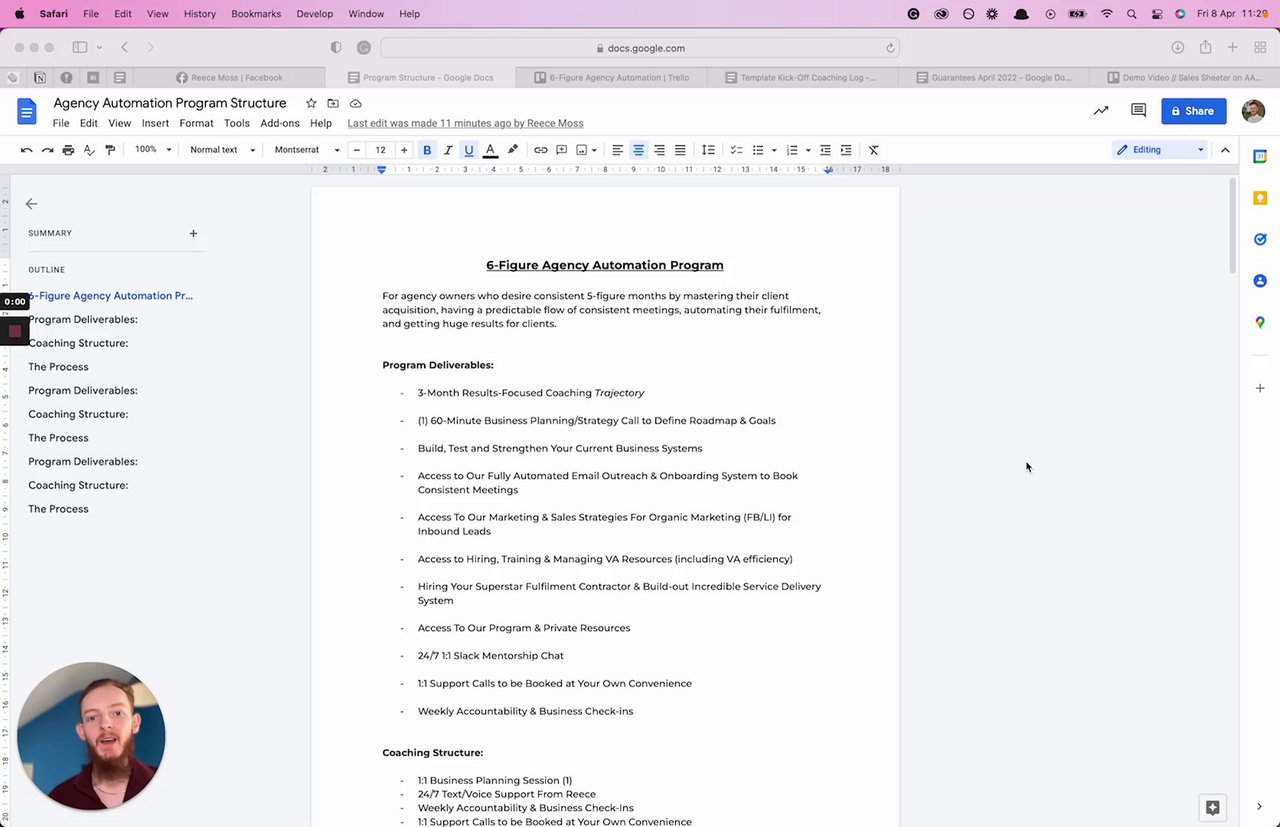This screenshot has height=827, width=1280.
Task: Click the Move document folder icon
Action: [333, 103]
